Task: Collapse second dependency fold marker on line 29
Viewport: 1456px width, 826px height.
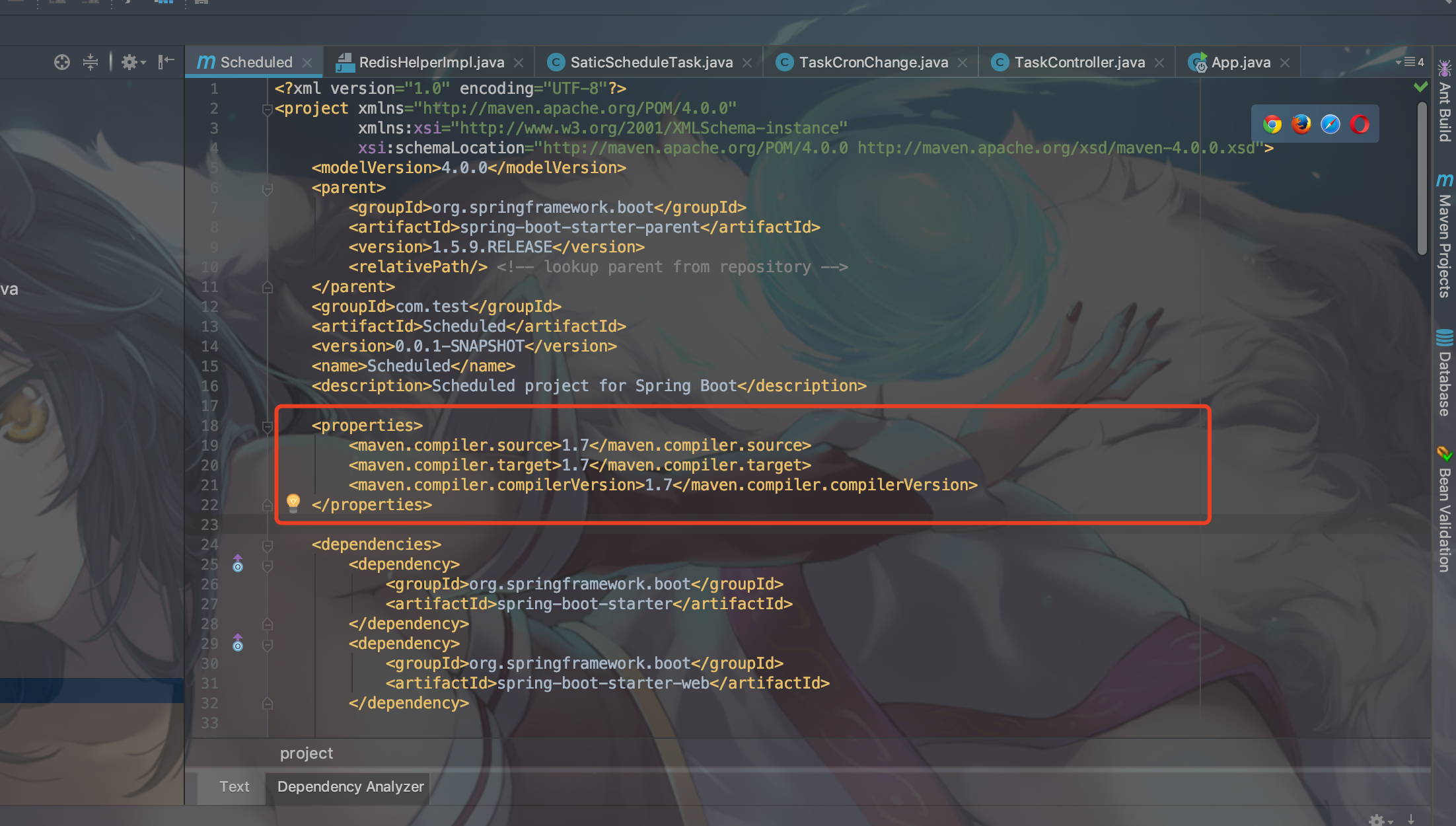Action: (x=268, y=645)
